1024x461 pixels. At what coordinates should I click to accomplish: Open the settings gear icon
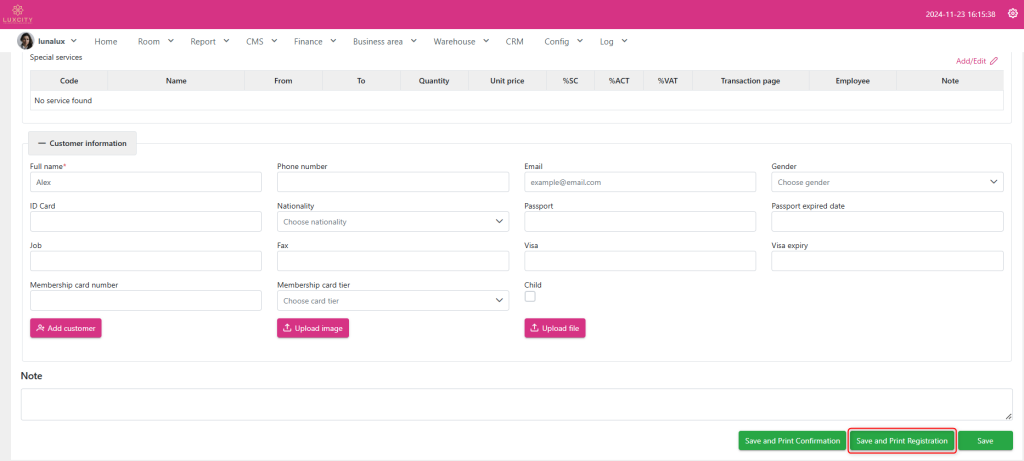pos(1012,14)
